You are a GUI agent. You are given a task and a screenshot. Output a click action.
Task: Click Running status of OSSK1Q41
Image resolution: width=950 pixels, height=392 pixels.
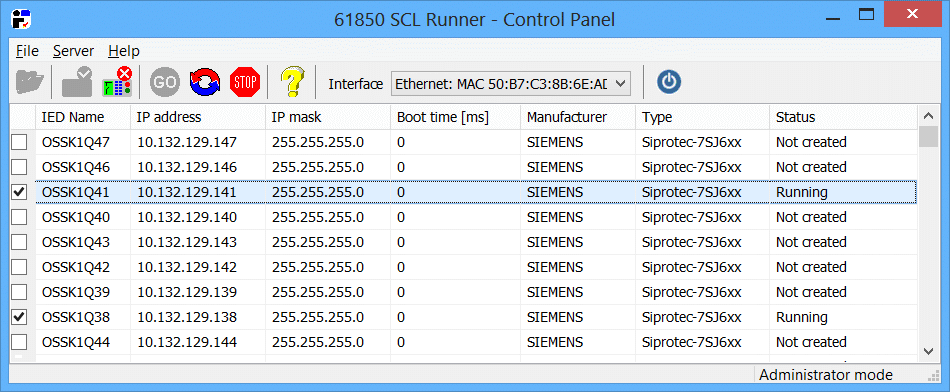click(x=802, y=192)
